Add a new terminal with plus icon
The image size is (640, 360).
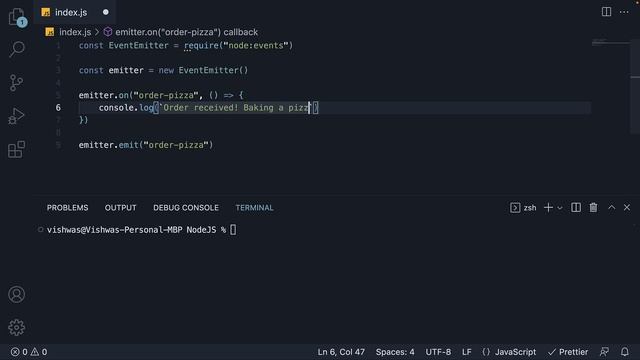[x=548, y=208]
